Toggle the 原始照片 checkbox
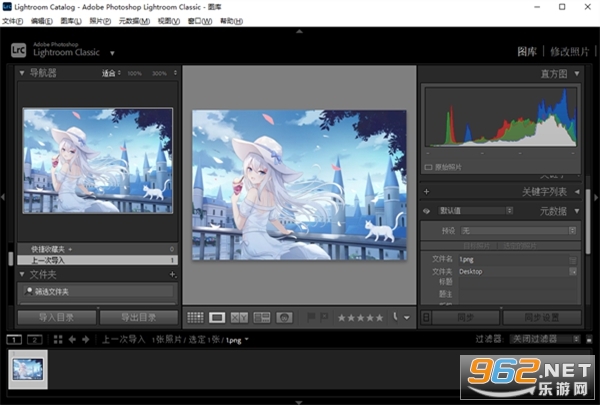This screenshot has width=600, height=405. click(x=428, y=167)
